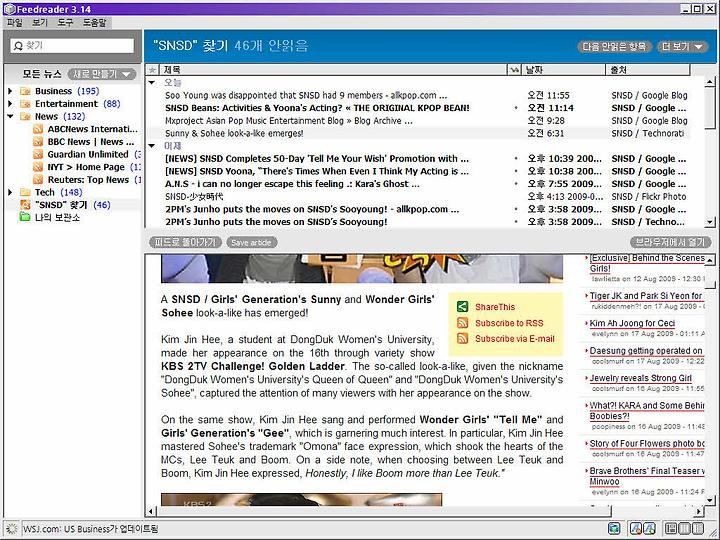Click the article list scroll down arrow
This screenshot has height=540, width=720.
710,222
